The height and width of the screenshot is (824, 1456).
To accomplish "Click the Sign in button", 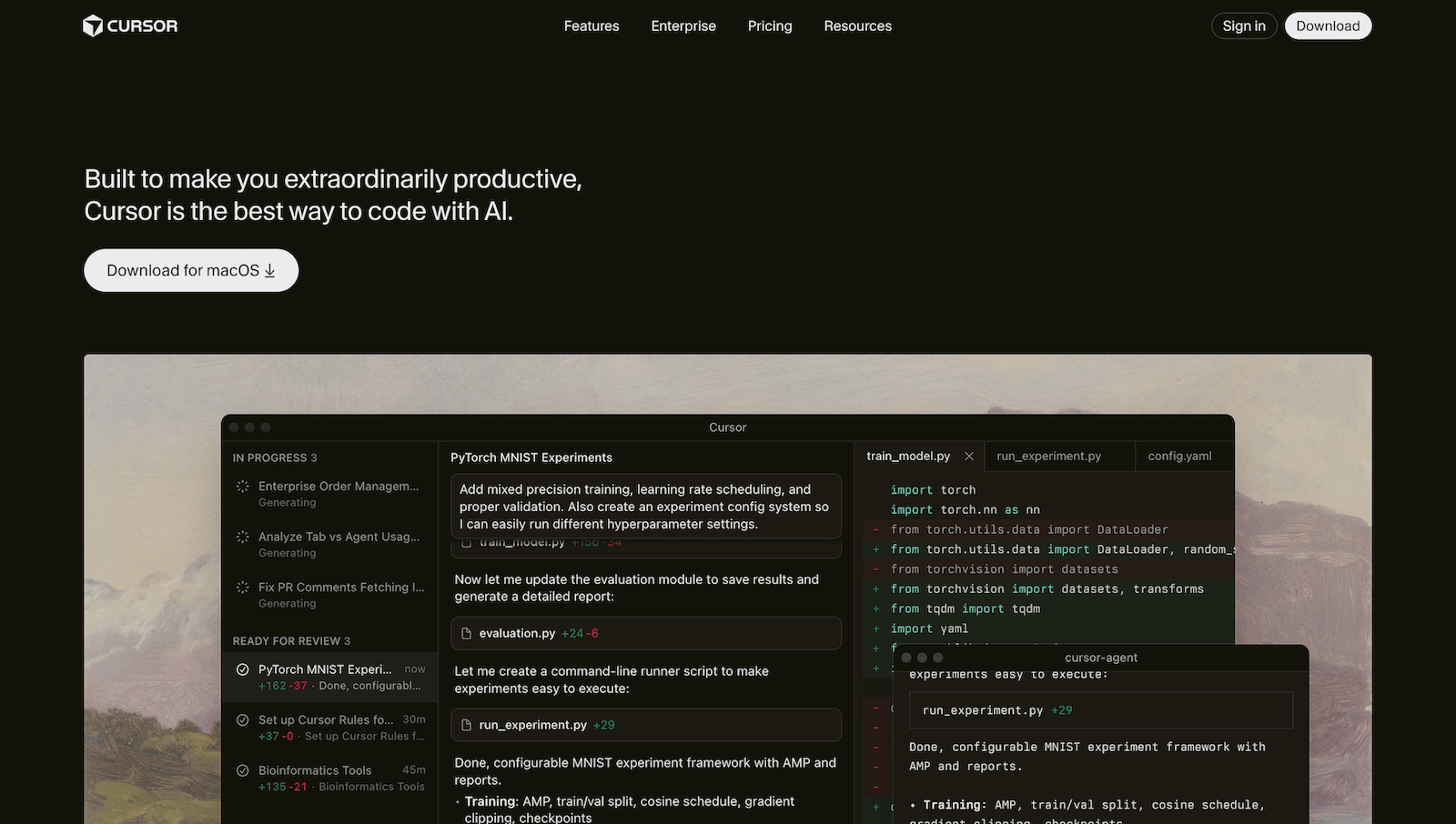I will pyautogui.click(x=1243, y=25).
